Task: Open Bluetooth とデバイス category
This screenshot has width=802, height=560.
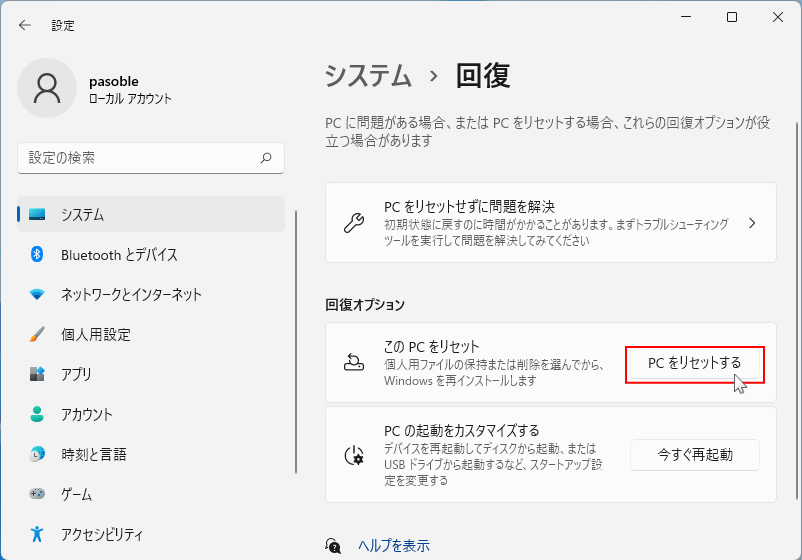Action: pyautogui.click(x=151, y=254)
